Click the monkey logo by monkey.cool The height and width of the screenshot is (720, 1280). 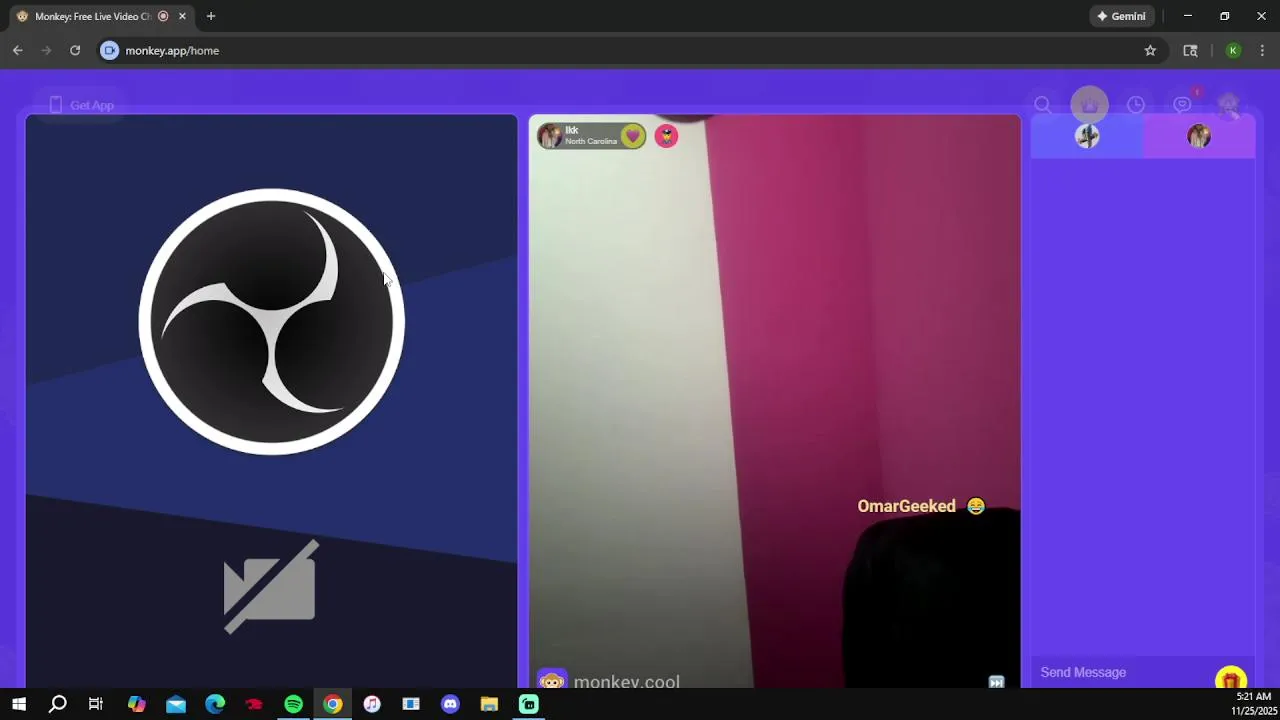click(552, 681)
